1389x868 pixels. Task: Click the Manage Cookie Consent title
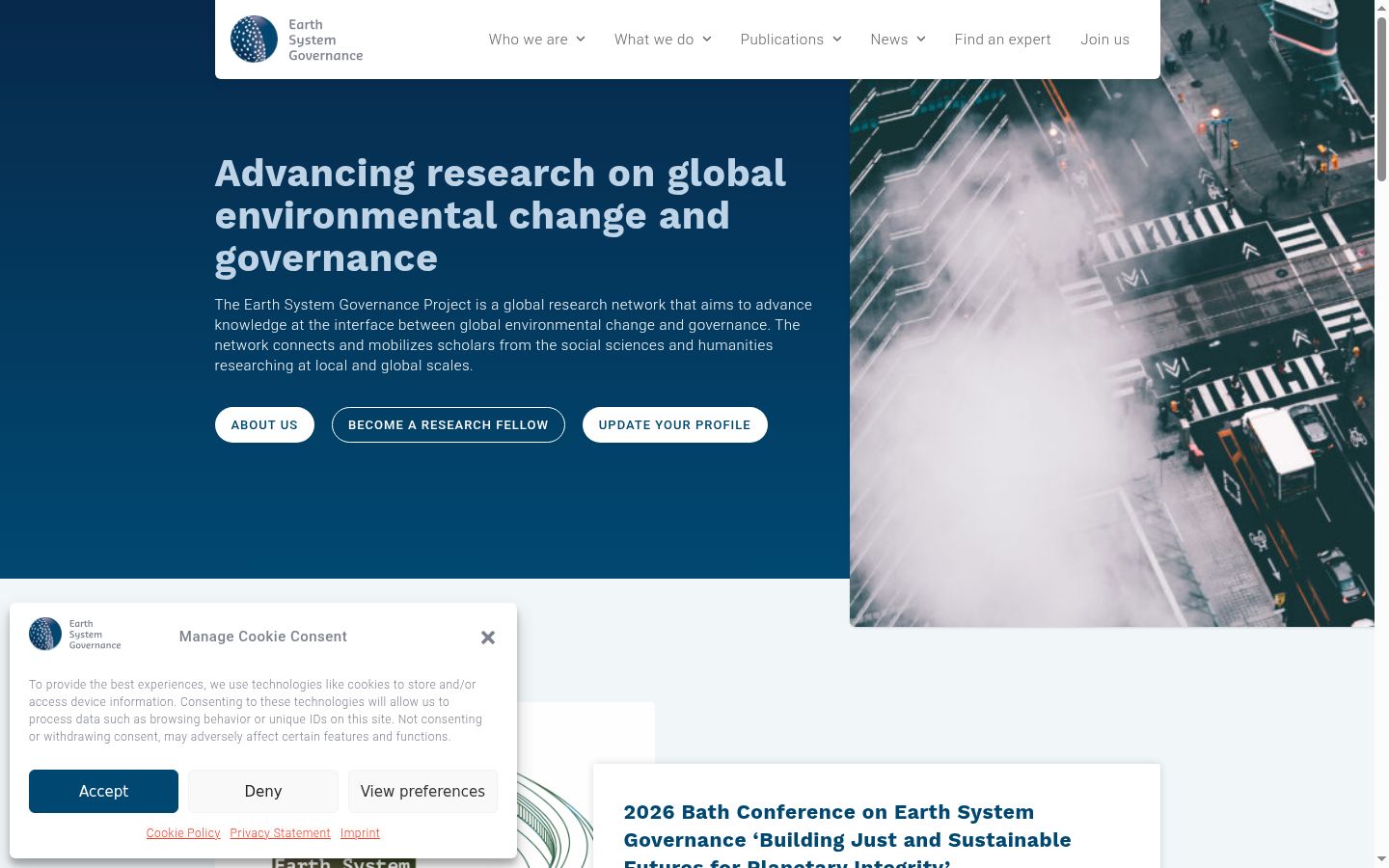tap(262, 637)
